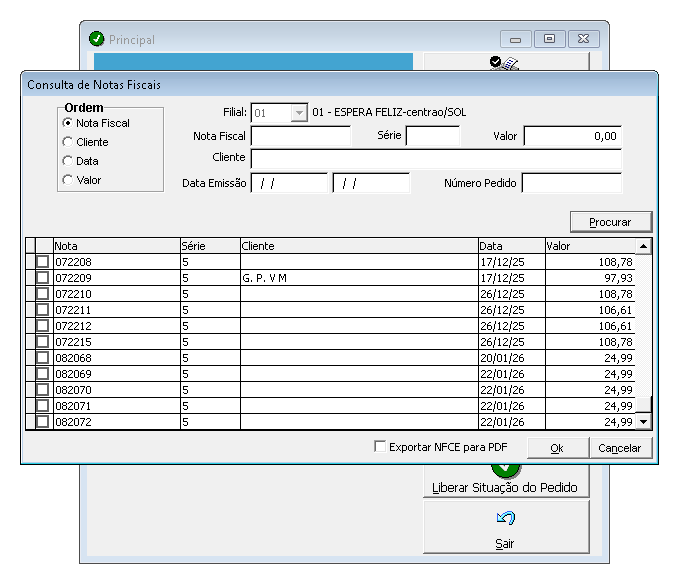Viewport: 698px width, 574px height.
Task: Click the grid scrollbar down arrow
Action: (643, 422)
